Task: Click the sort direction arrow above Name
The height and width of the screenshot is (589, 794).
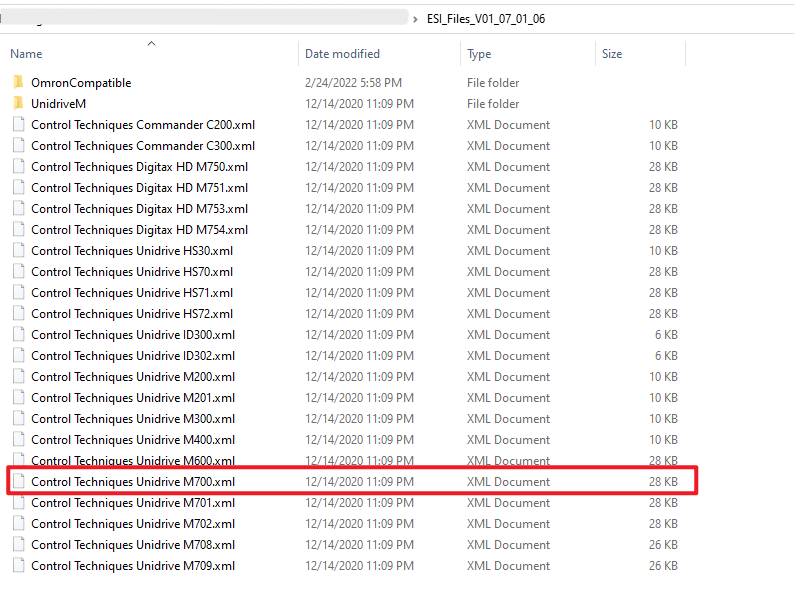Action: (x=151, y=44)
